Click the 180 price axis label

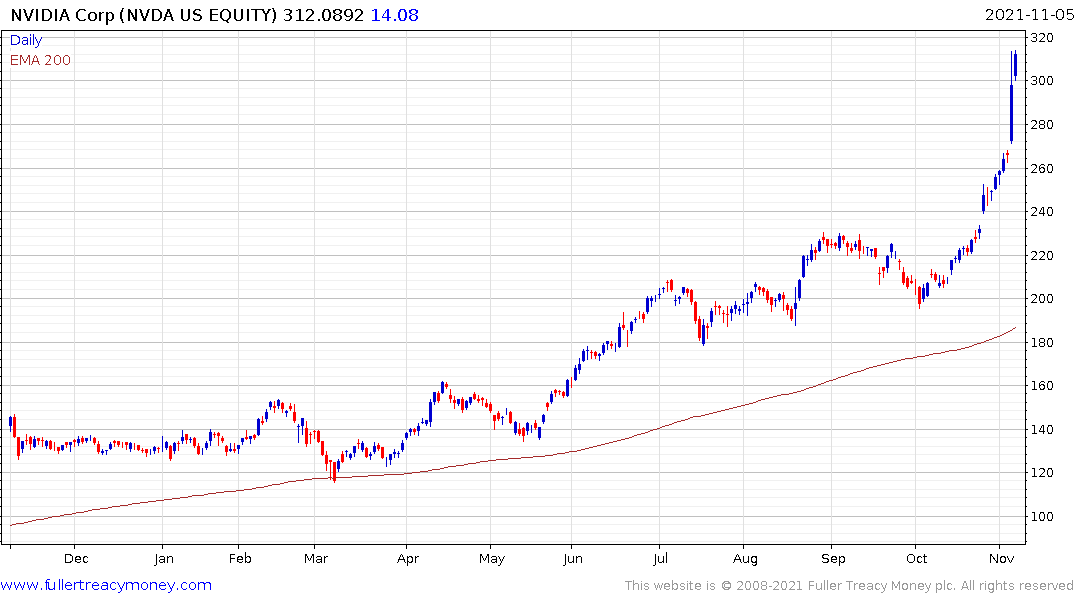1042,343
